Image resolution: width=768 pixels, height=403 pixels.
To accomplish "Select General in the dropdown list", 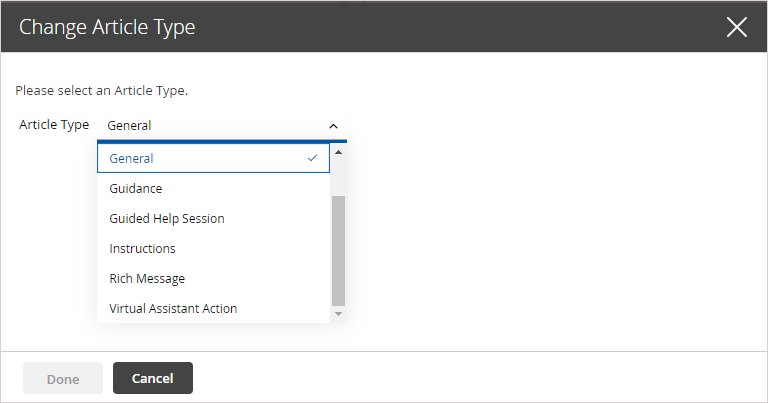I will coord(214,158).
